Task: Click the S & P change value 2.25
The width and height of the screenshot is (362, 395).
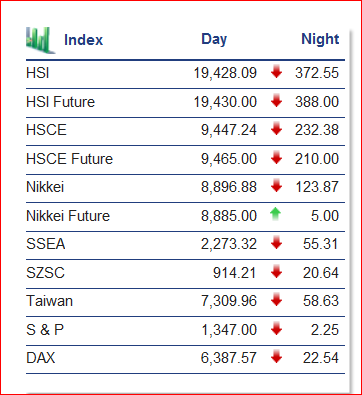Action: (325, 330)
